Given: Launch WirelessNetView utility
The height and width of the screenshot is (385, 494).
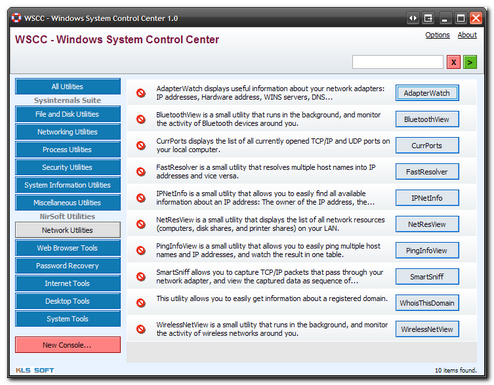Looking at the screenshot, I should click(x=427, y=329).
